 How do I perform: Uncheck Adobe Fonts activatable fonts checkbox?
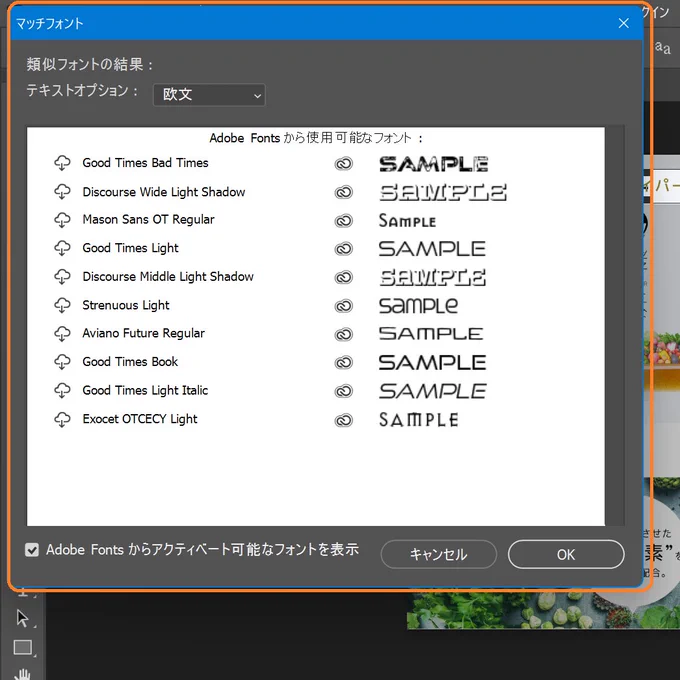tap(32, 550)
